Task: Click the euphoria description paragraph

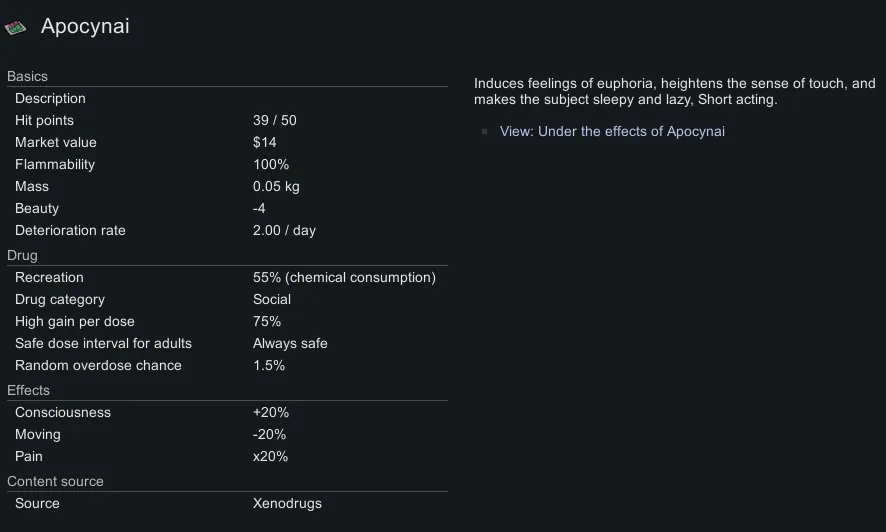Action: (674, 92)
